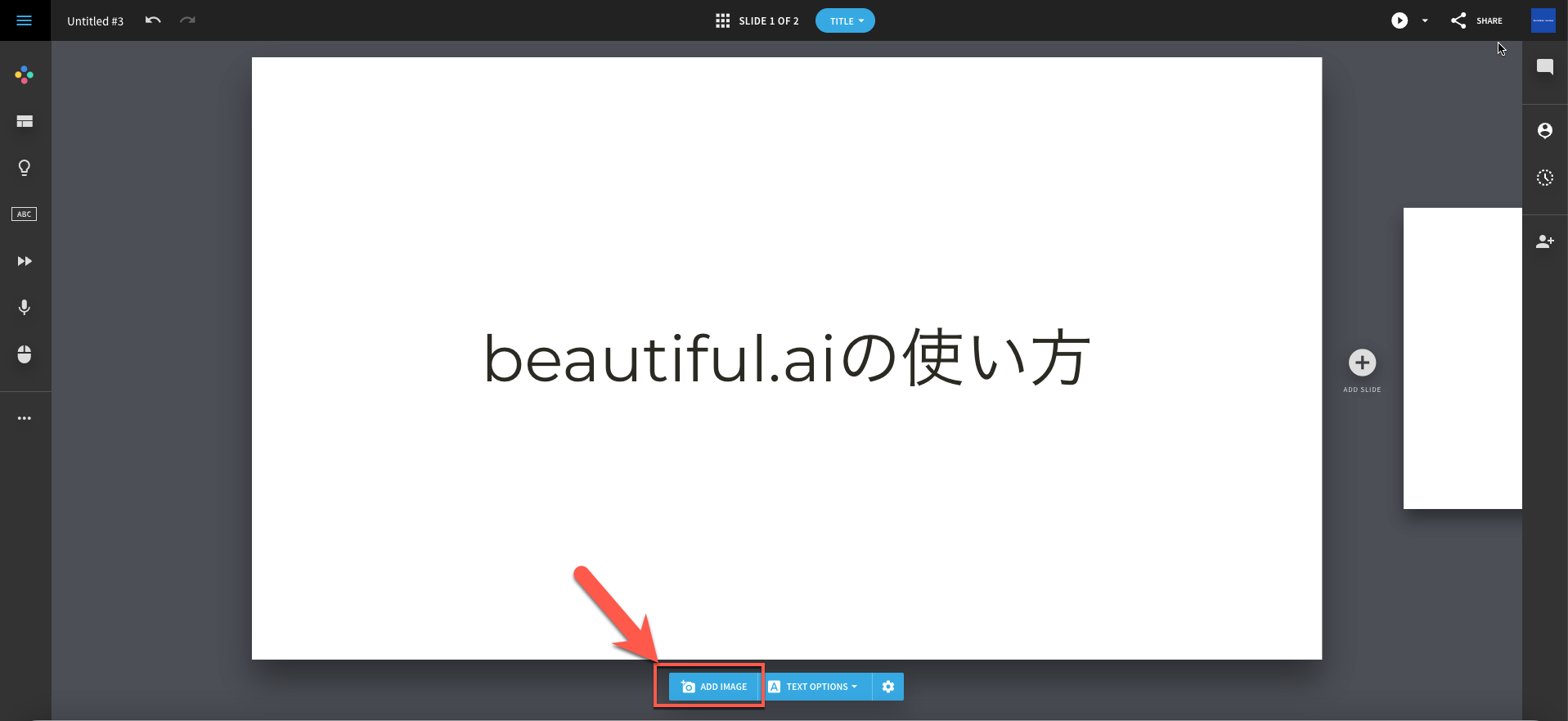Select the next slide thumbnail

pos(1462,358)
